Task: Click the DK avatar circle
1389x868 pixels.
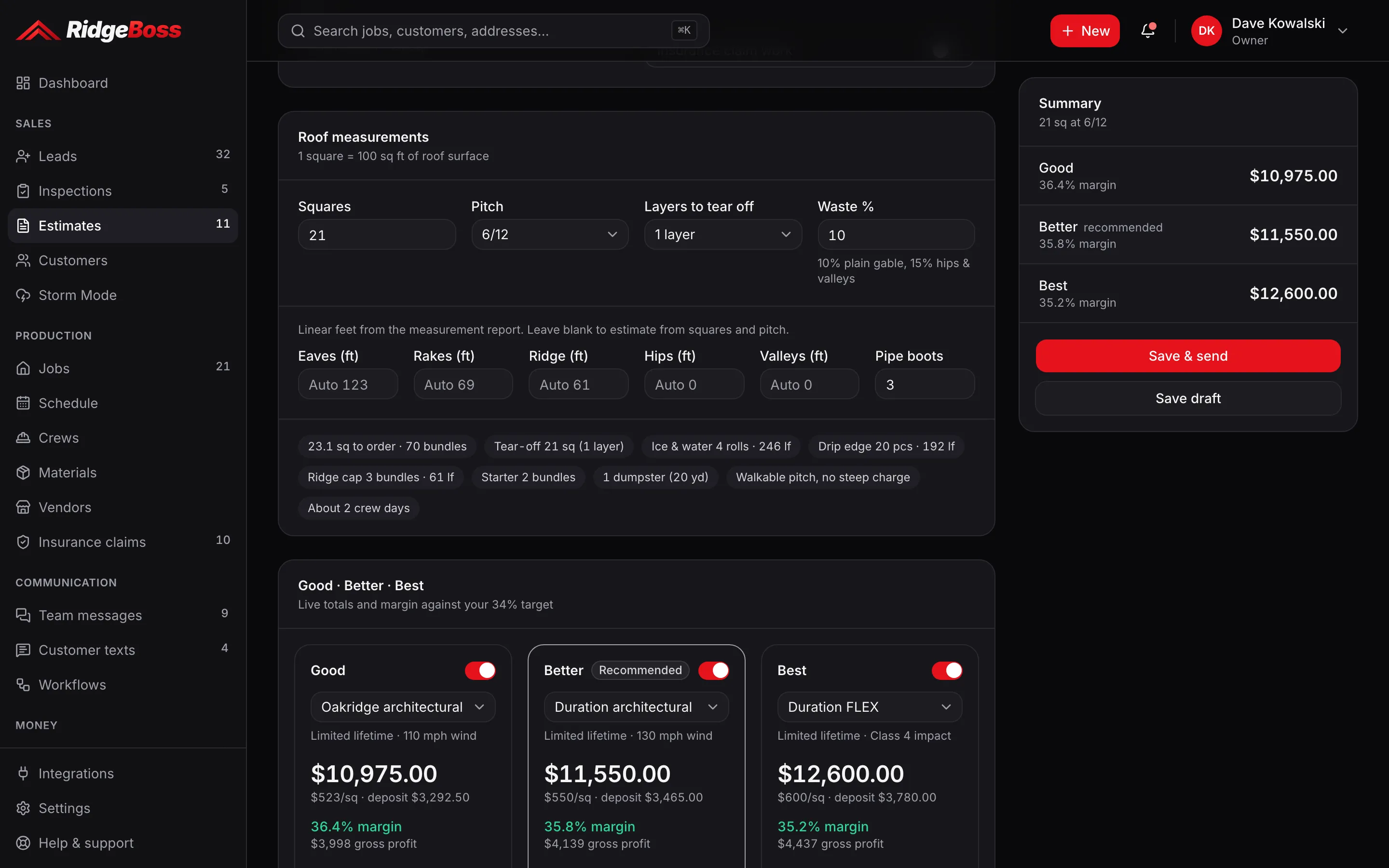Action: [x=1207, y=31]
